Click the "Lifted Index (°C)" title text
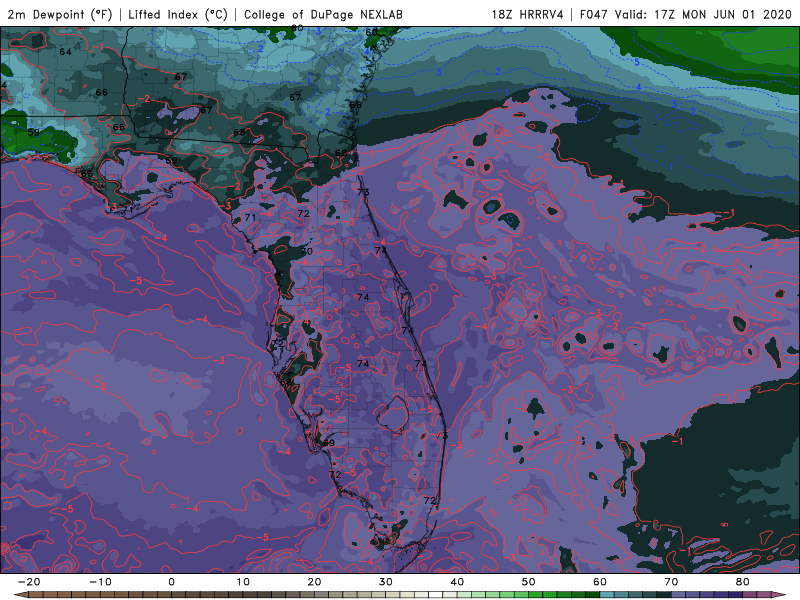The width and height of the screenshot is (800, 600). click(x=178, y=15)
